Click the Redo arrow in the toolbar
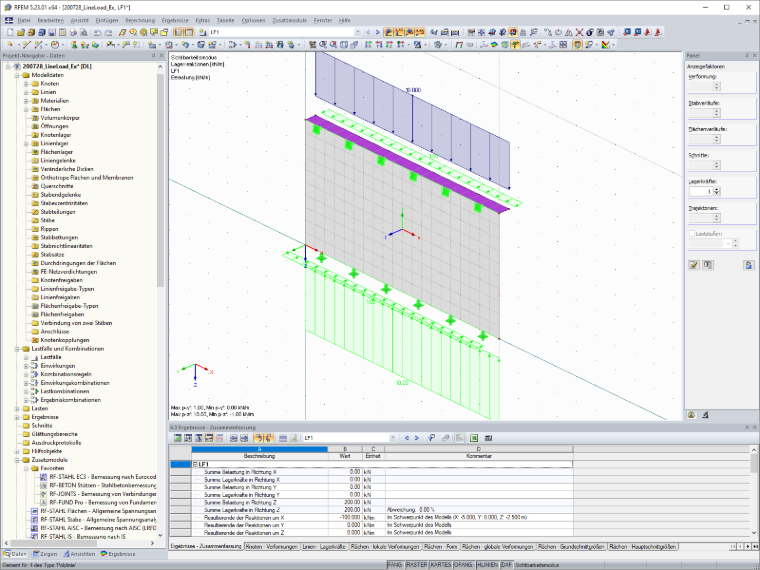This screenshot has height=570, width=760. tap(108, 32)
